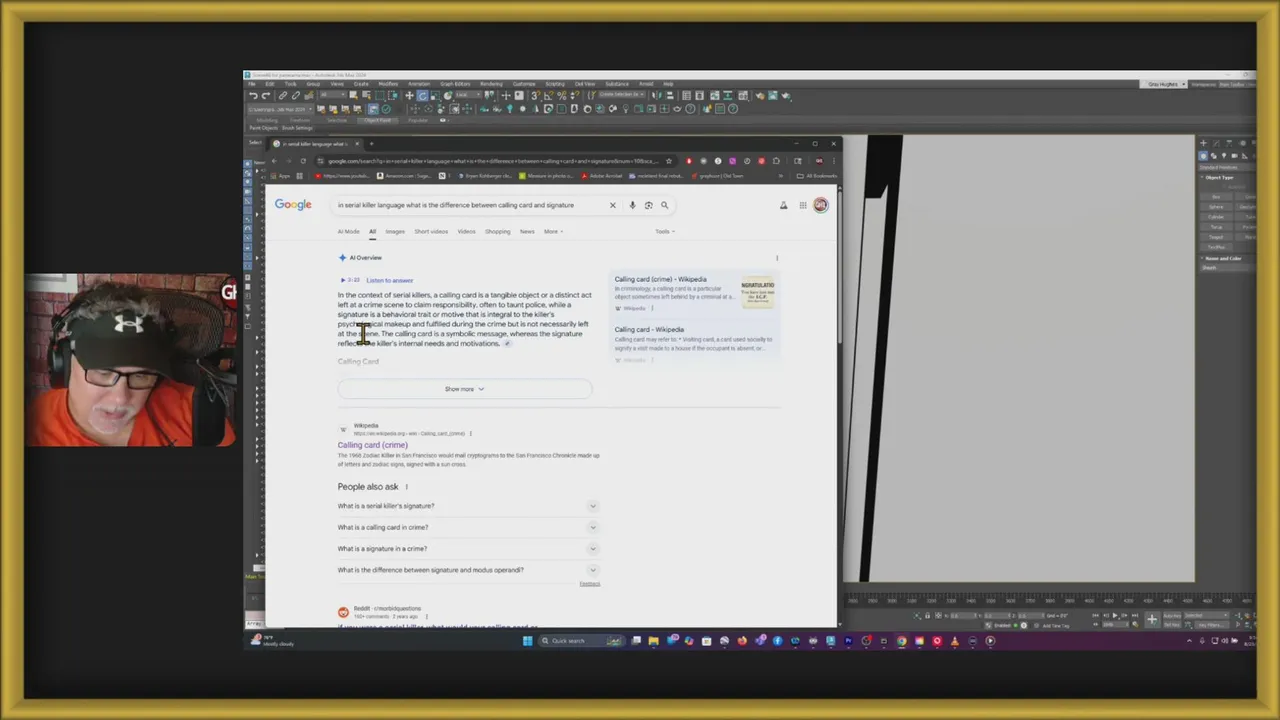Open the Graph Editors menu
The image size is (1280, 720).
click(x=455, y=84)
